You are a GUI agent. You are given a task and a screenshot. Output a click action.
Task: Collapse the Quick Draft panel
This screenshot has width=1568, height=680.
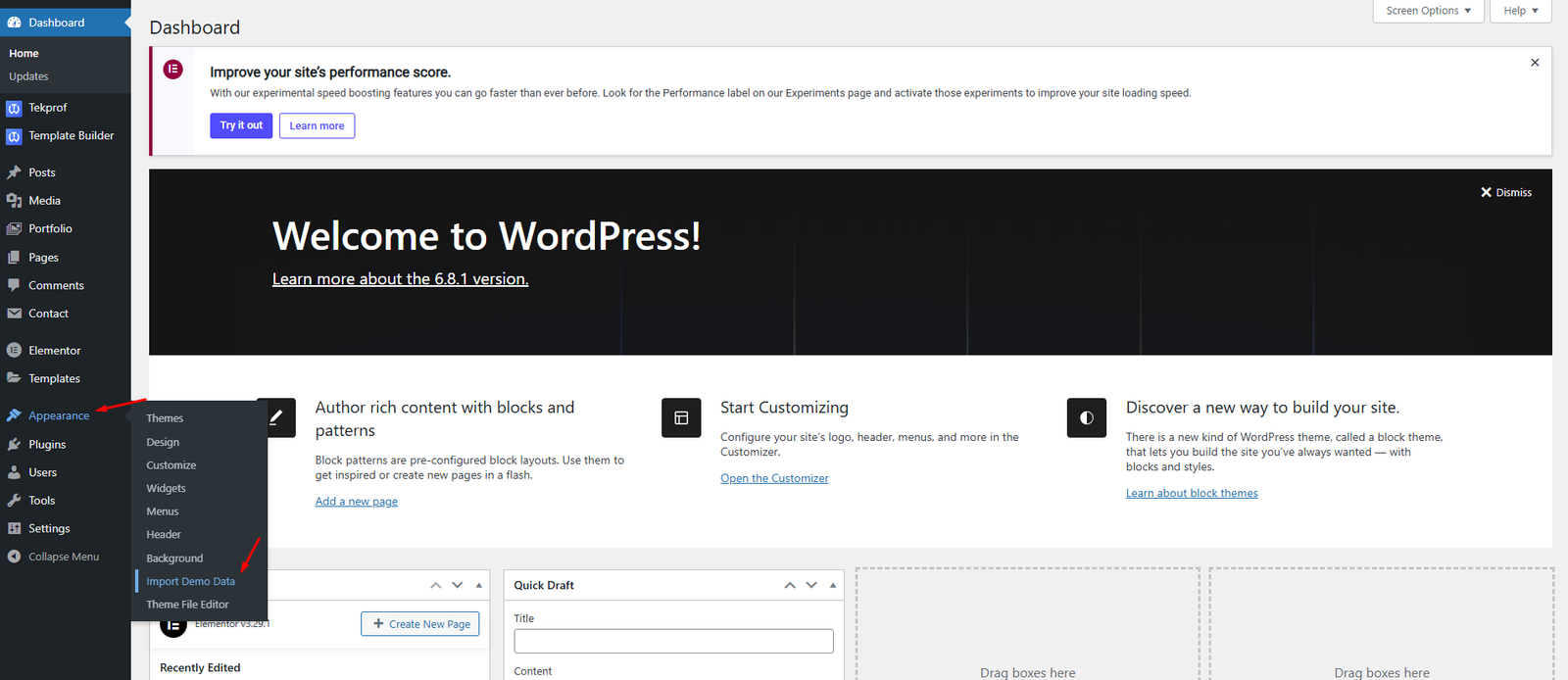click(x=833, y=585)
